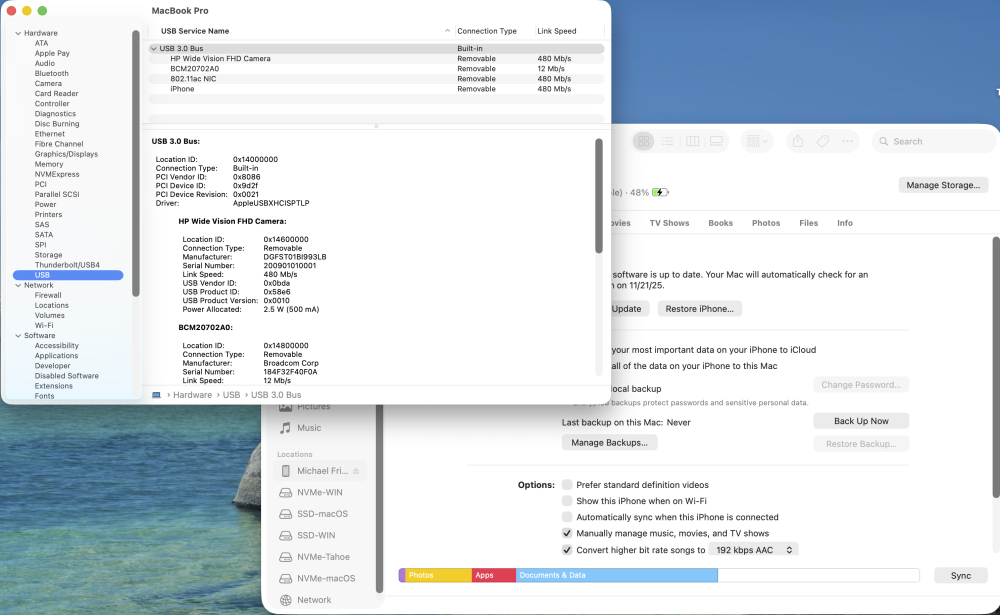Image resolution: width=1000 pixels, height=615 pixels.
Task: Switch Finder to column view
Action: tap(692, 141)
